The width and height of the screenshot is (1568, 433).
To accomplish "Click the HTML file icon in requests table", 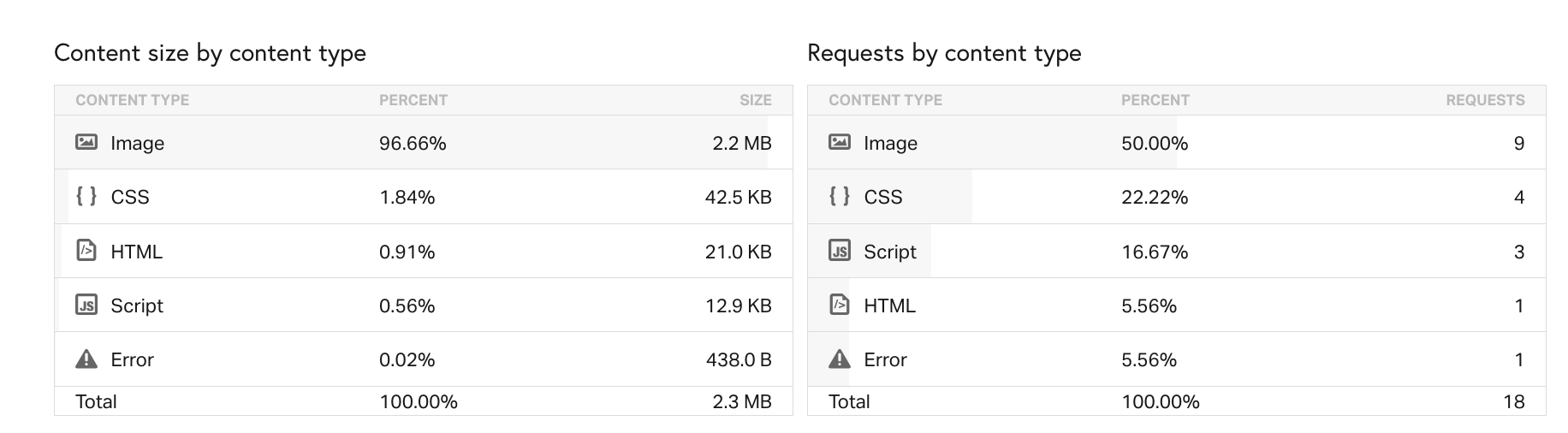I will (x=840, y=305).
